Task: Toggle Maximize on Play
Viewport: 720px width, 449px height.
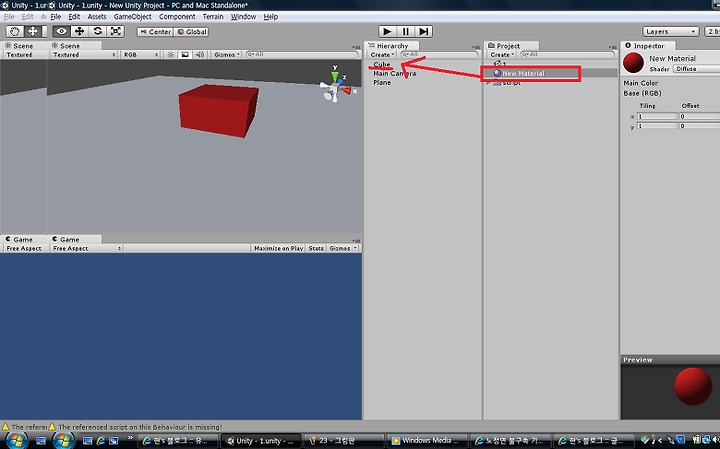Action: pyautogui.click(x=278, y=248)
